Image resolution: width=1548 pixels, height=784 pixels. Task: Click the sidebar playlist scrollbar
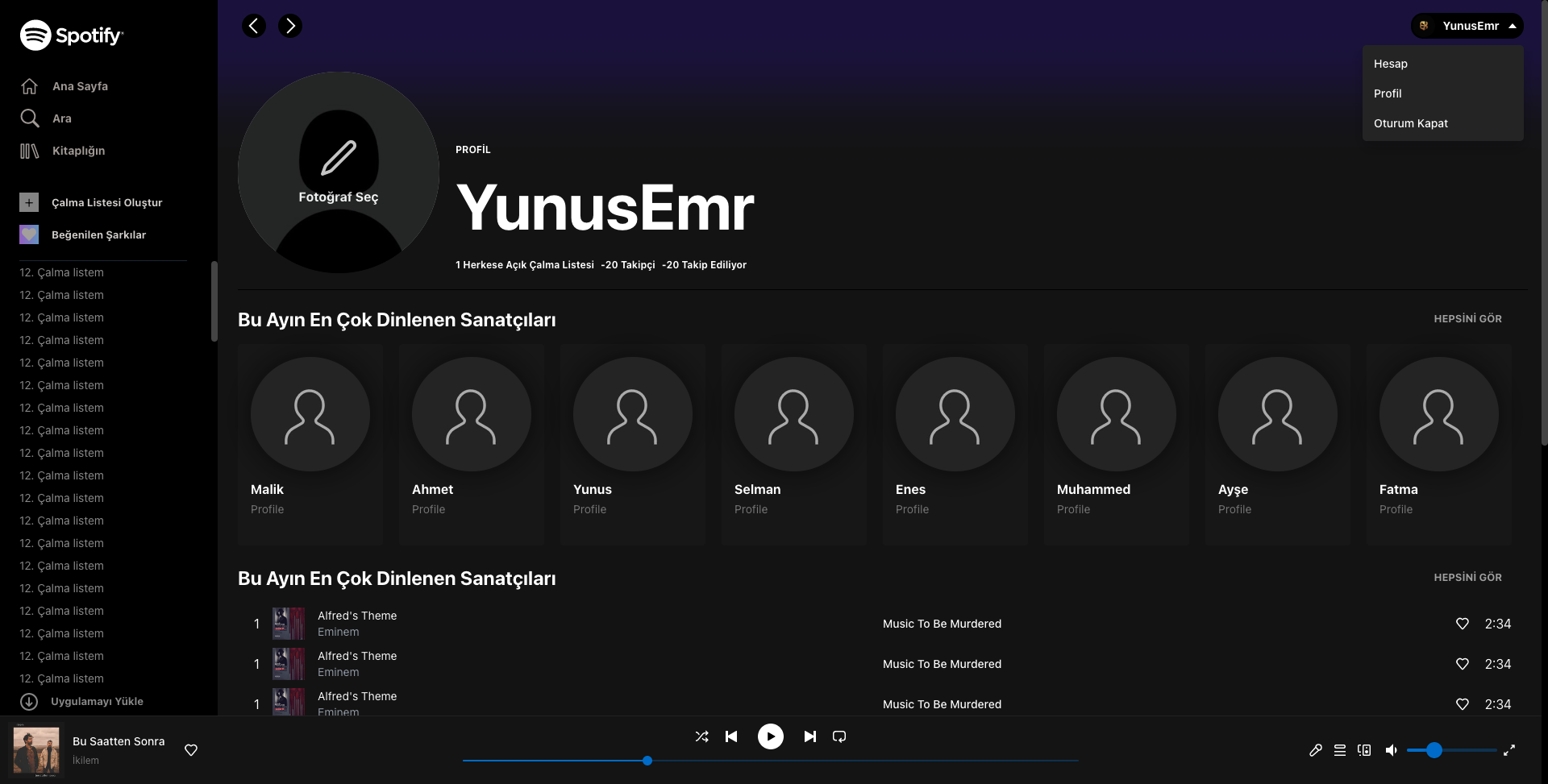tap(214, 301)
